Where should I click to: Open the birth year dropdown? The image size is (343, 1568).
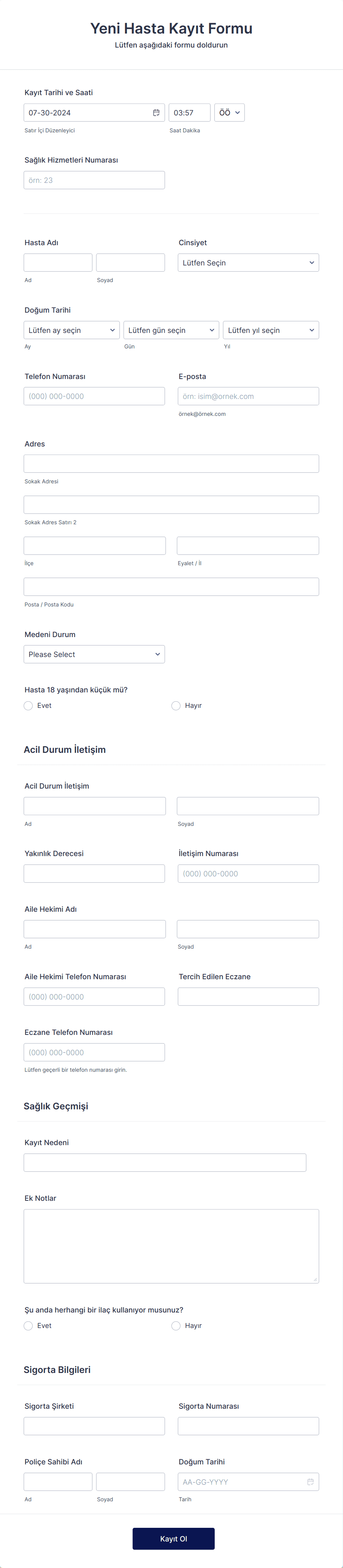click(x=271, y=330)
